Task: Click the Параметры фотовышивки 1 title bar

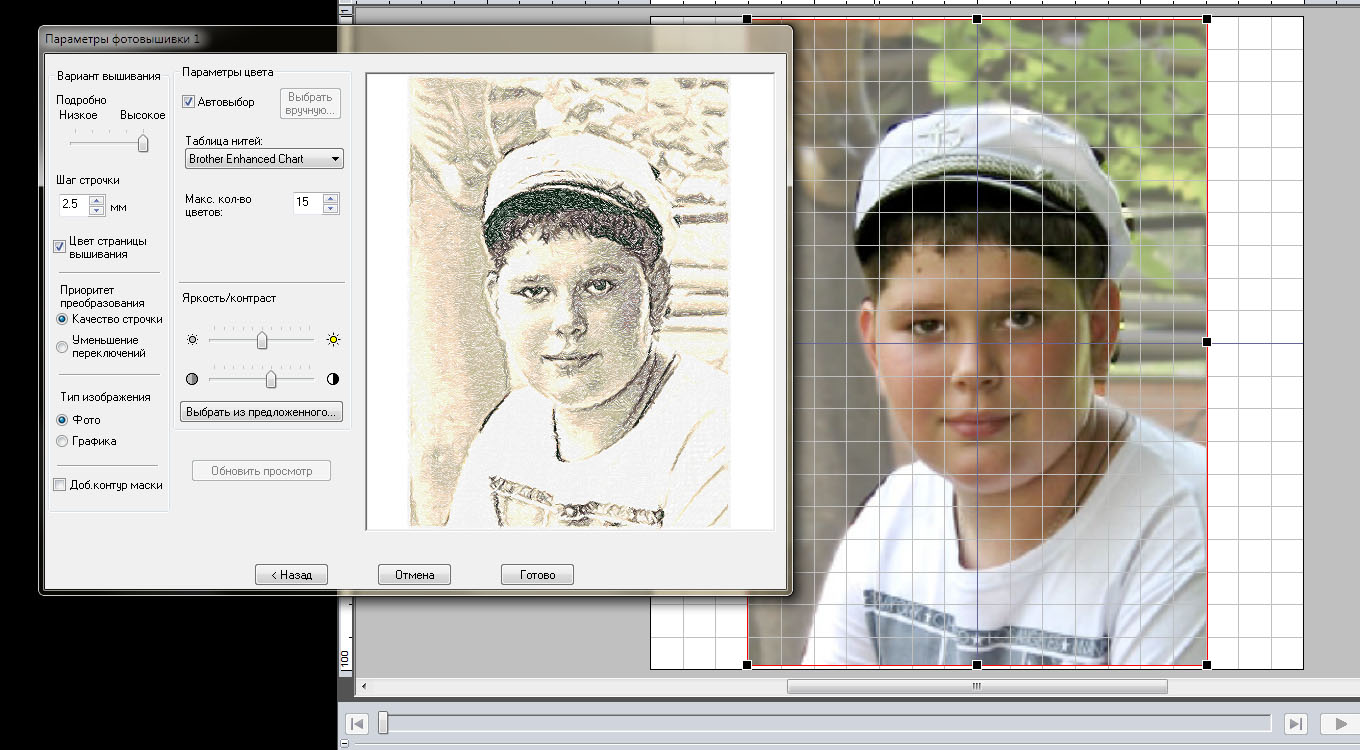Action: (416, 38)
